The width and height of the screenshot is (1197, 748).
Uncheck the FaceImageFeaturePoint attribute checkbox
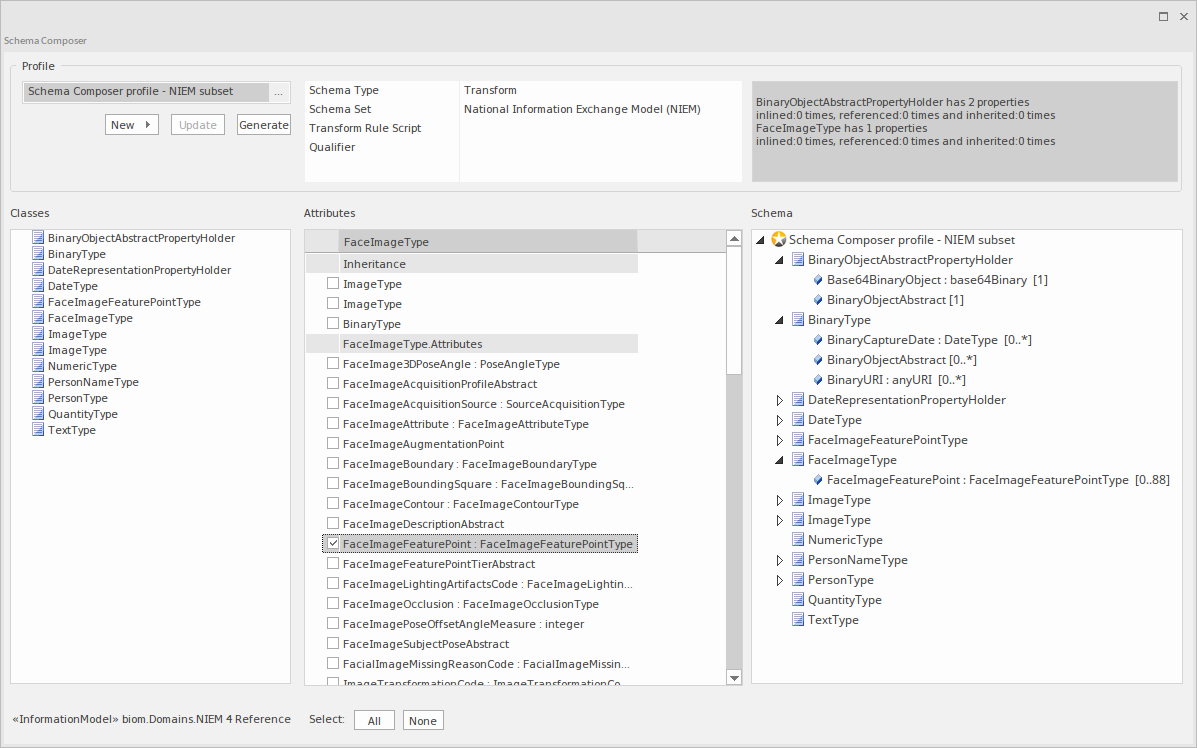pyautogui.click(x=333, y=544)
